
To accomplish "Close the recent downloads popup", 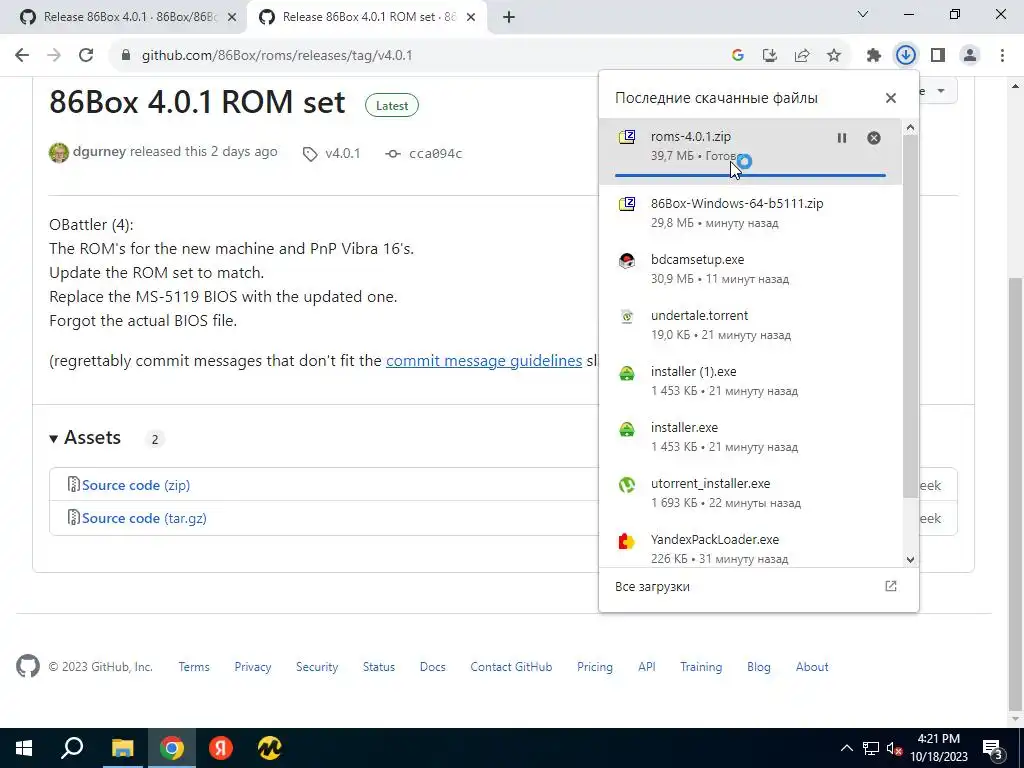I will click(891, 98).
